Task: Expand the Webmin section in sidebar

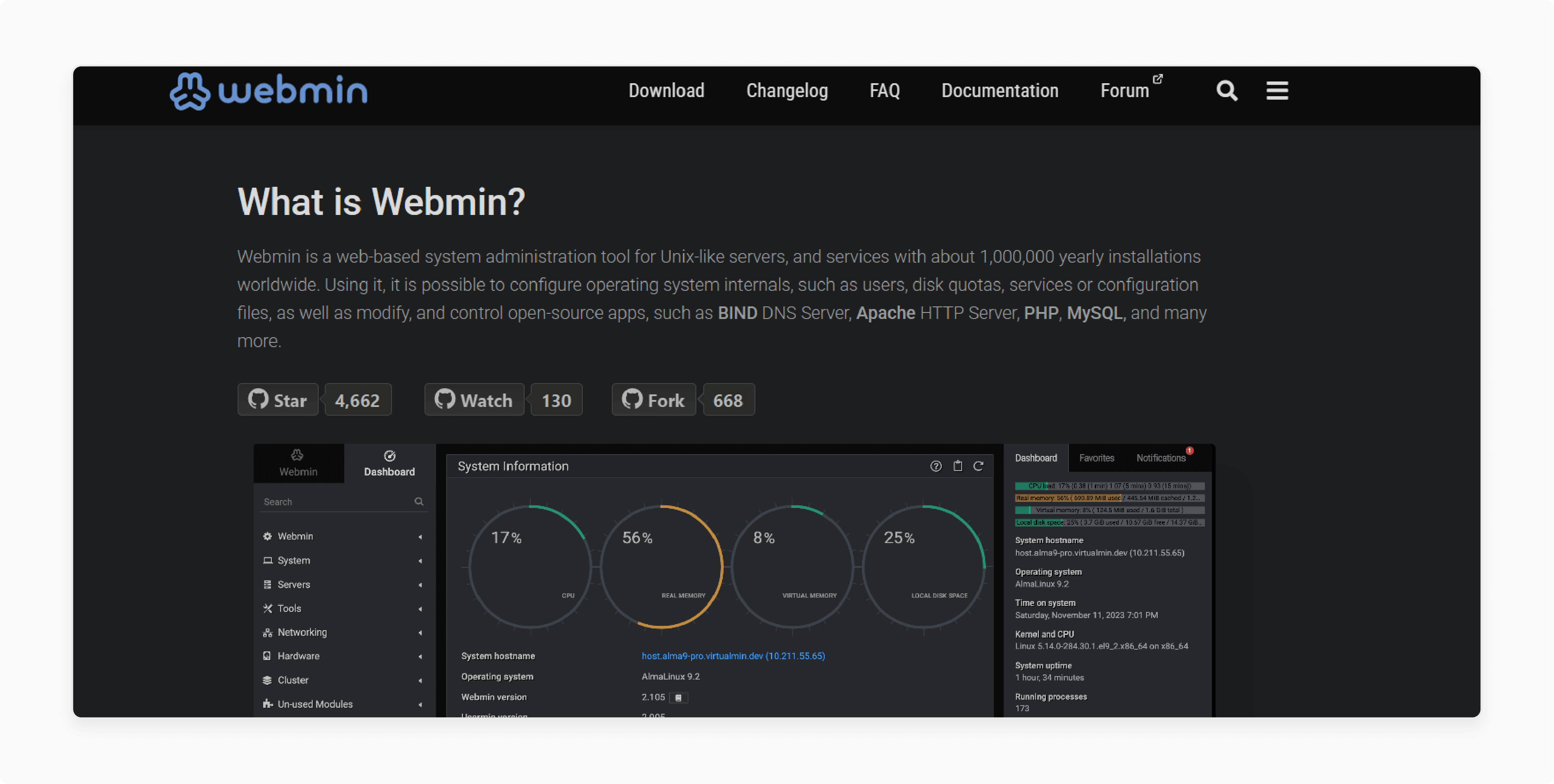Action: click(x=294, y=535)
